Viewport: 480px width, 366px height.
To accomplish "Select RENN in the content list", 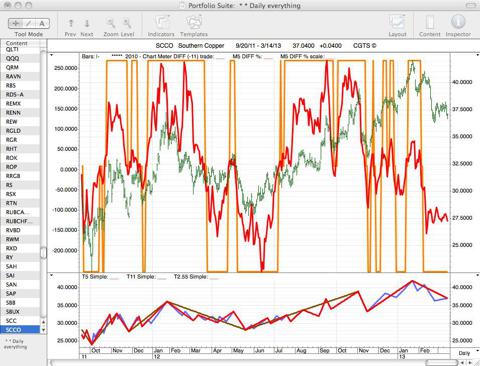I will (20, 113).
